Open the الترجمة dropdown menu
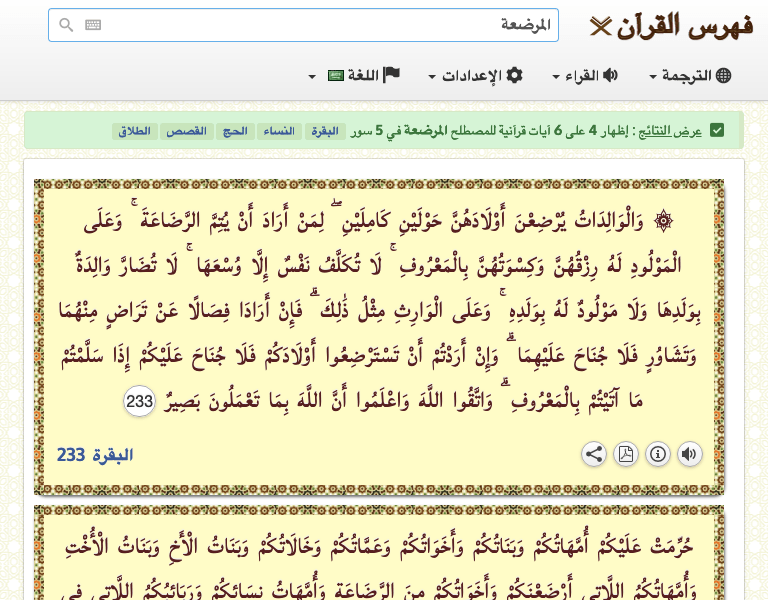Screen dimensions: 768x600 [691, 75]
